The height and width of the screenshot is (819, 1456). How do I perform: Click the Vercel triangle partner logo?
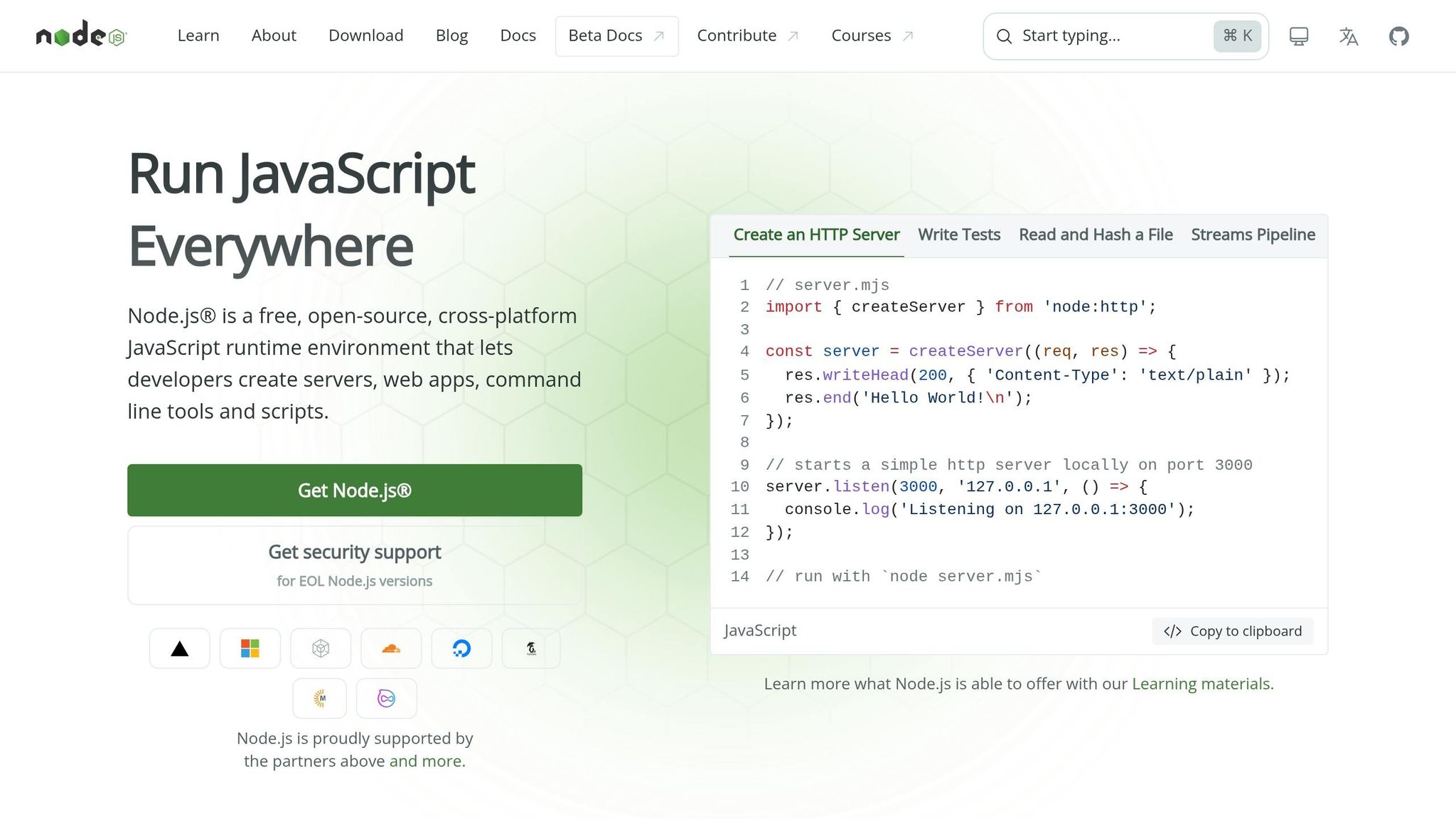click(x=180, y=648)
